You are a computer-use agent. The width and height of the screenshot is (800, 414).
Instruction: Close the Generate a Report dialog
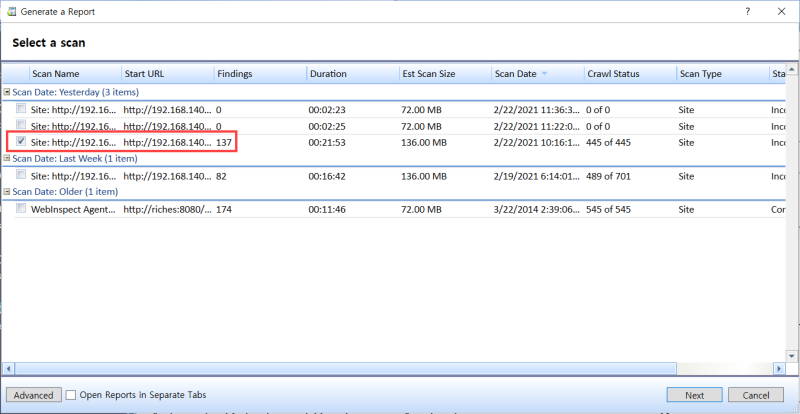coord(780,9)
